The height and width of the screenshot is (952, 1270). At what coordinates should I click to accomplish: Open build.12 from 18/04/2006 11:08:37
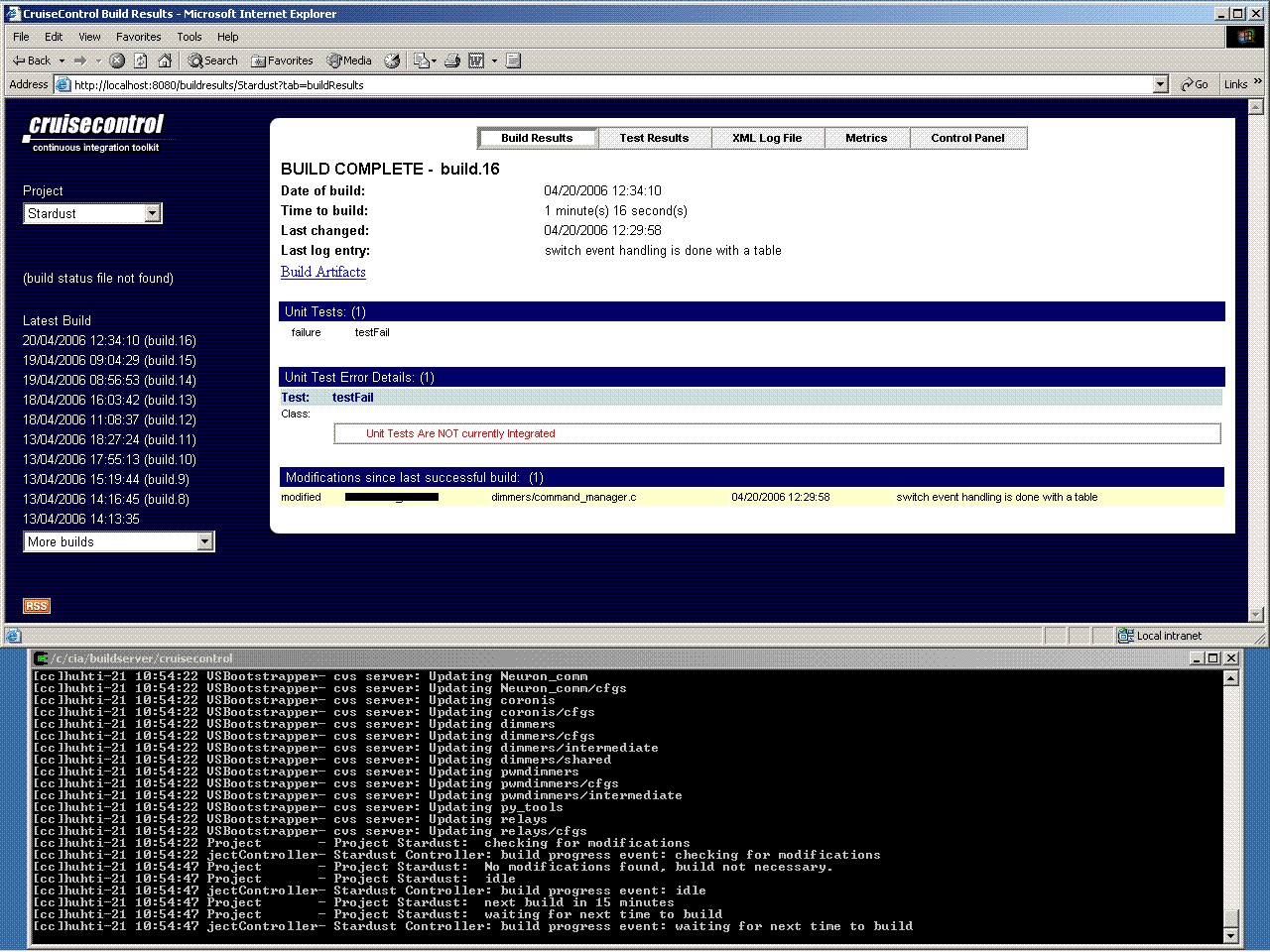click(x=109, y=419)
